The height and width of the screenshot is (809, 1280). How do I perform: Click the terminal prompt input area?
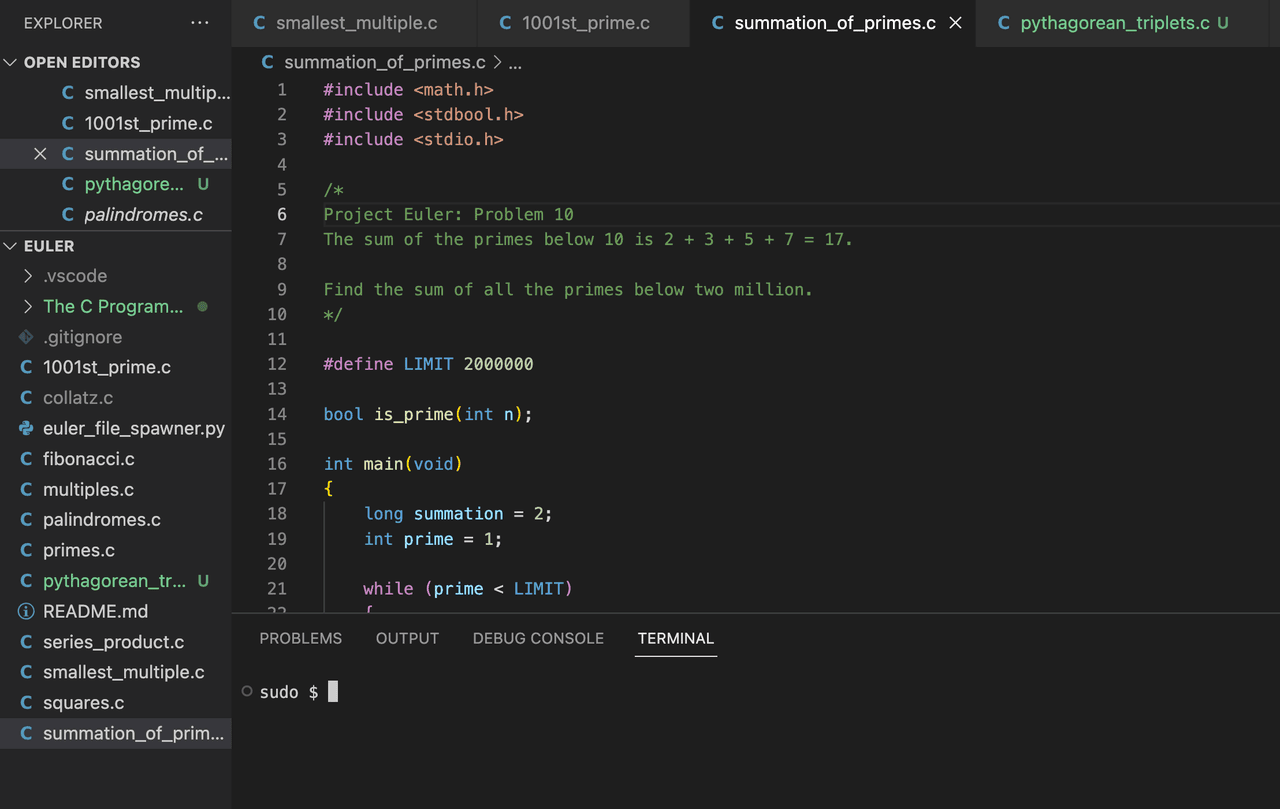(x=333, y=692)
